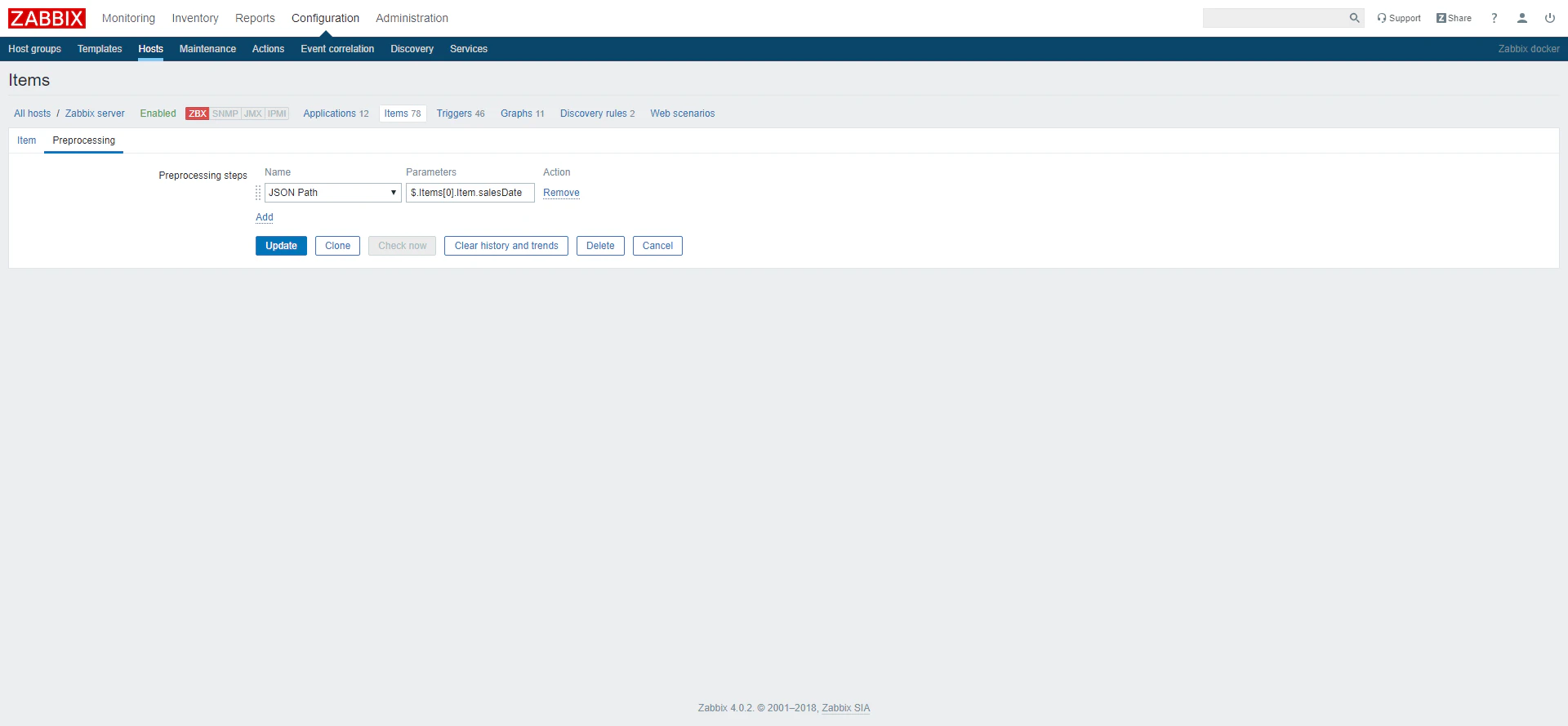This screenshot has height=726, width=1568.
Task: Remove the JSON Path preprocessing step
Action: tap(561, 193)
